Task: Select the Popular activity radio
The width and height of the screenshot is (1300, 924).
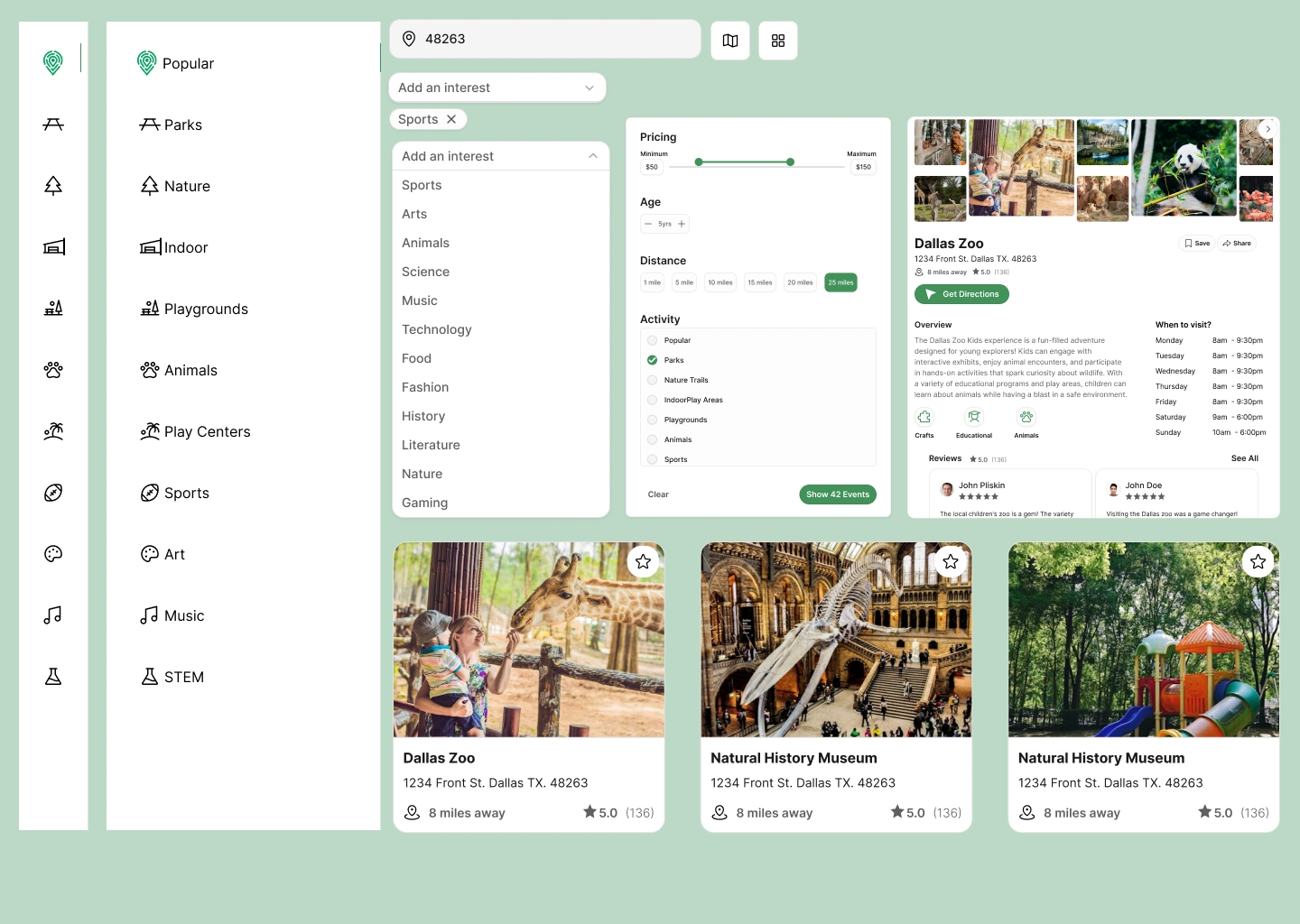Action: [x=652, y=340]
